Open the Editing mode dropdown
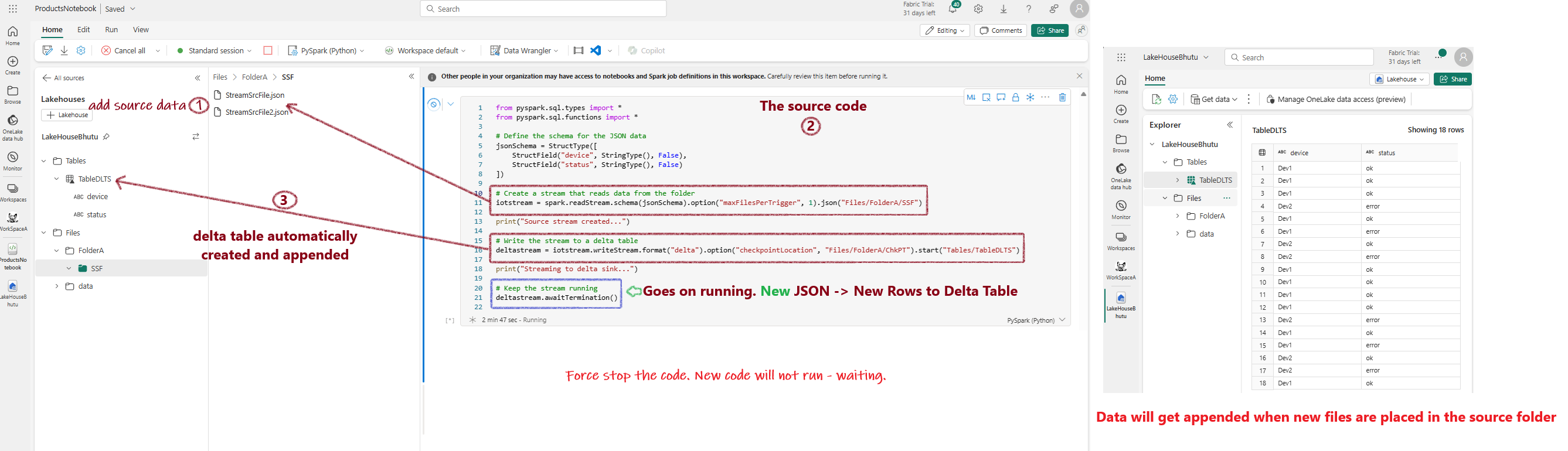Viewport: 1568px width, 451px height. coord(945,30)
